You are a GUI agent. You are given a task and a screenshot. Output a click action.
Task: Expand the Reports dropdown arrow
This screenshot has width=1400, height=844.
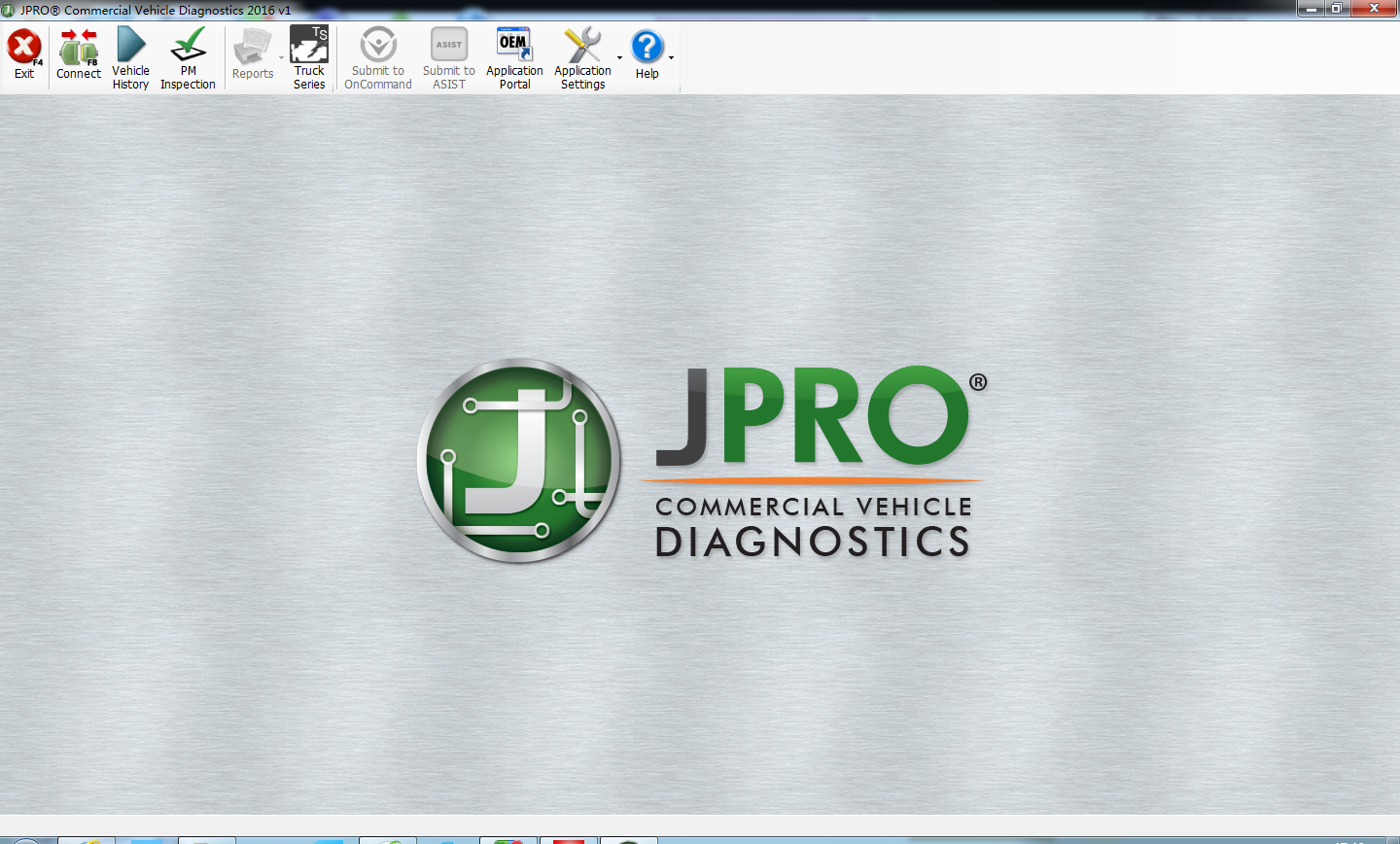point(282,57)
